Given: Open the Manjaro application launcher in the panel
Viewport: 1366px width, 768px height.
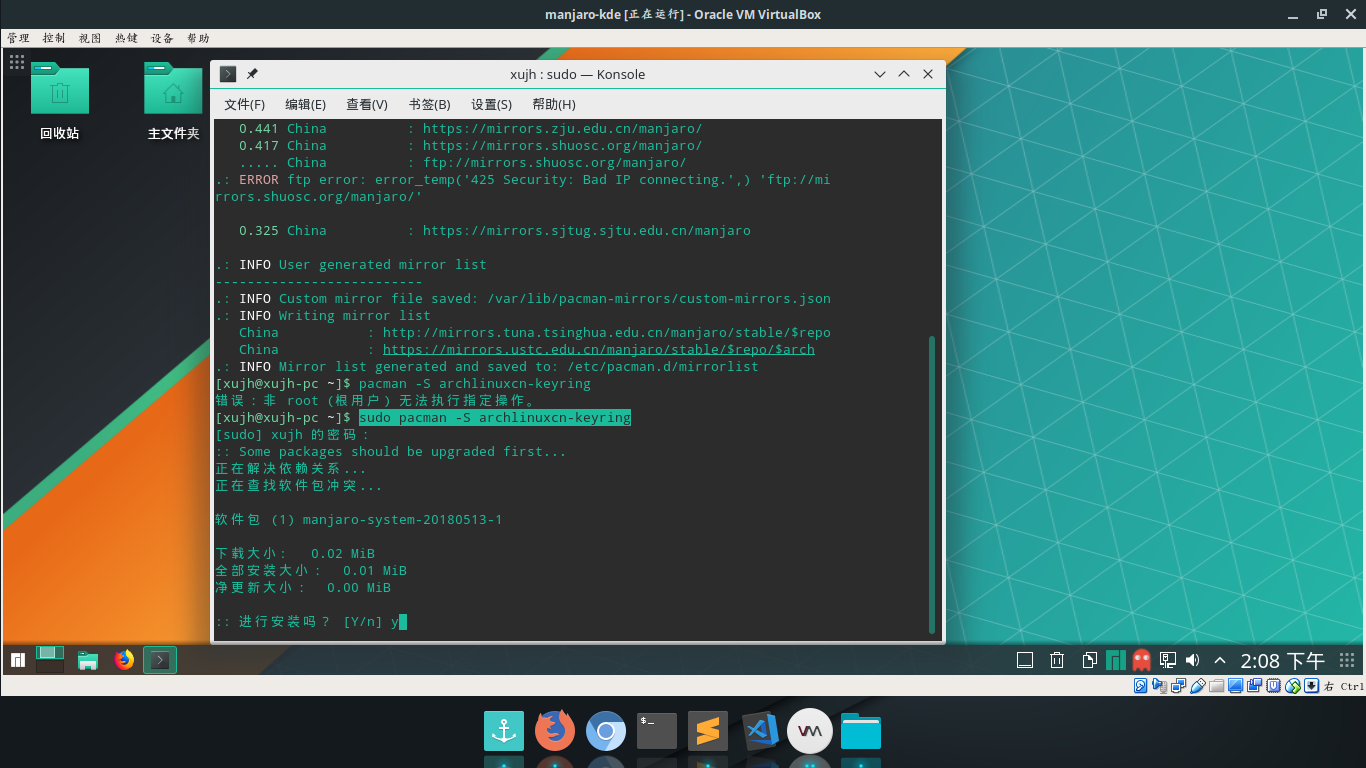Looking at the screenshot, I should click(17, 660).
